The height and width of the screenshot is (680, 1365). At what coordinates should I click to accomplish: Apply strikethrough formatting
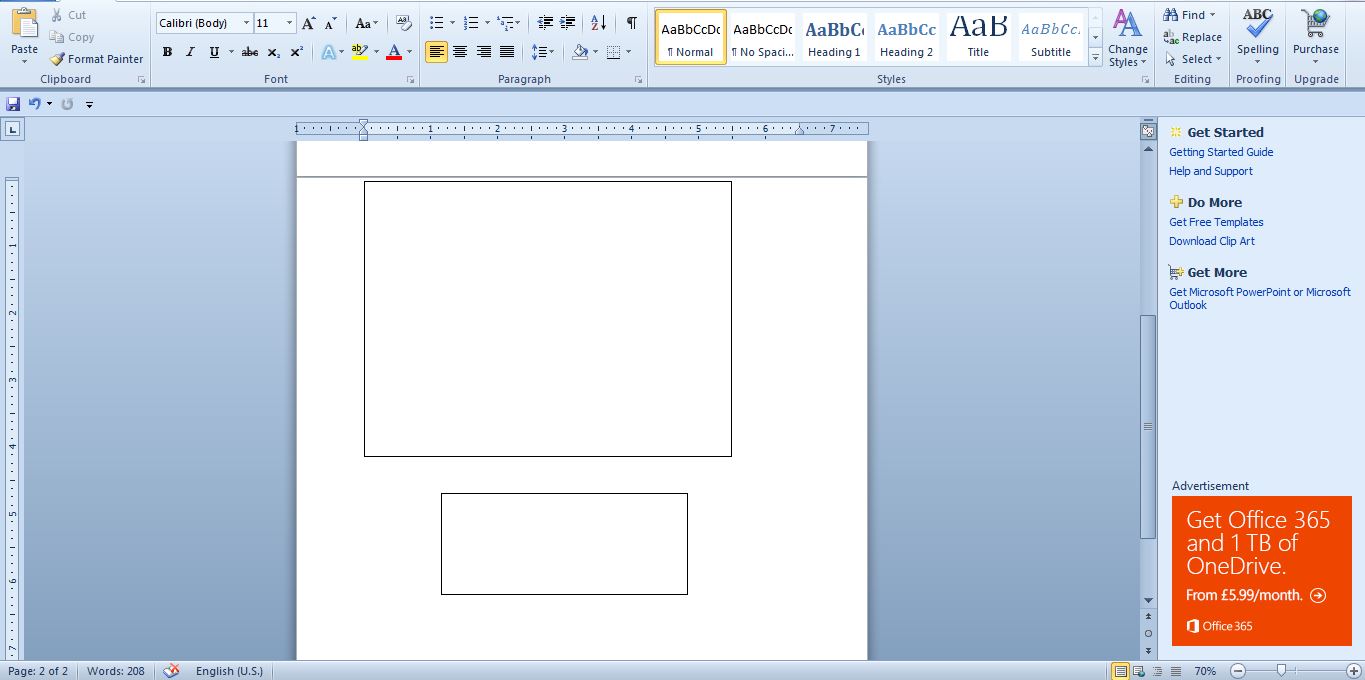(x=248, y=52)
